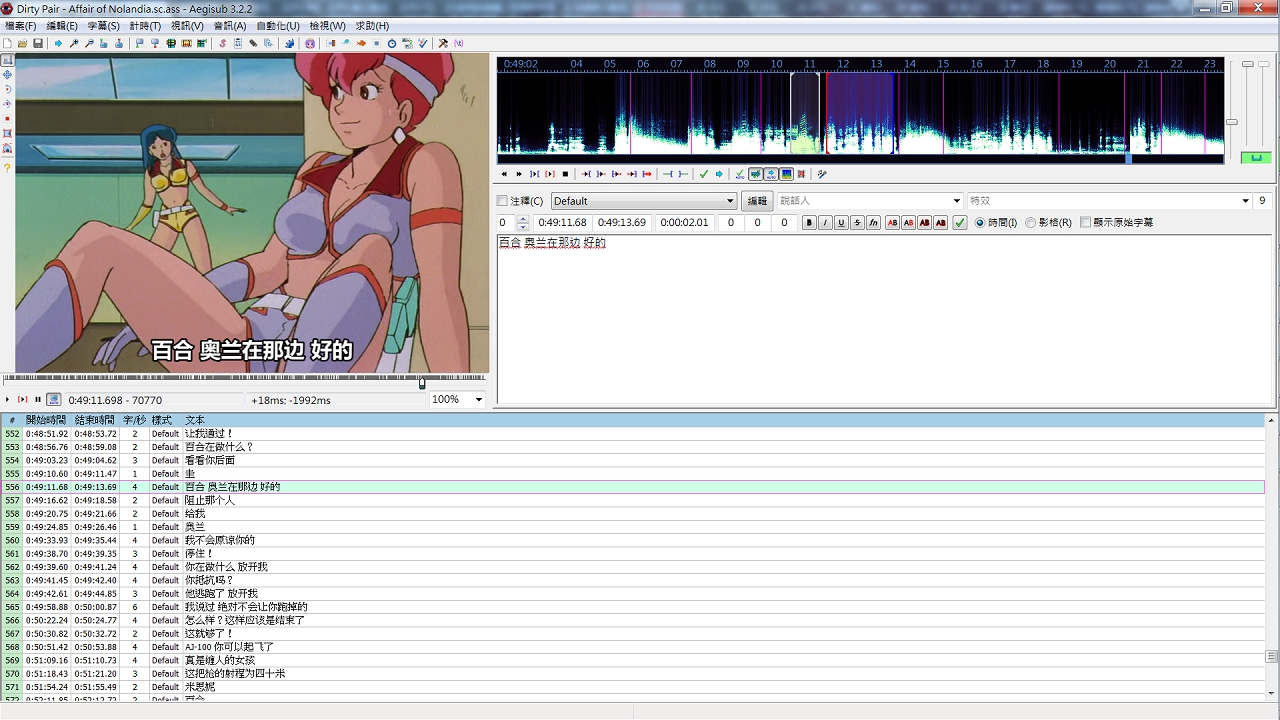The width and height of the screenshot is (1280, 720).
Task: Click the end time field 0:49:13.69
Action: pyautogui.click(x=622, y=223)
